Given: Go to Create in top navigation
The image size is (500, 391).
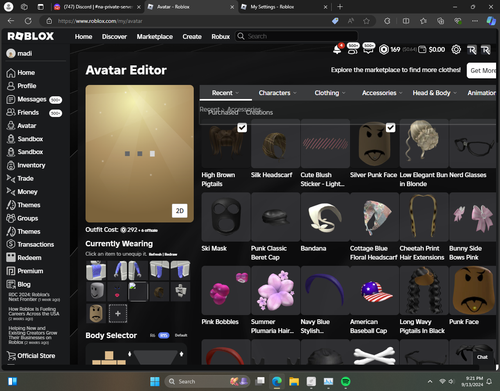Looking at the screenshot, I should point(192,36).
